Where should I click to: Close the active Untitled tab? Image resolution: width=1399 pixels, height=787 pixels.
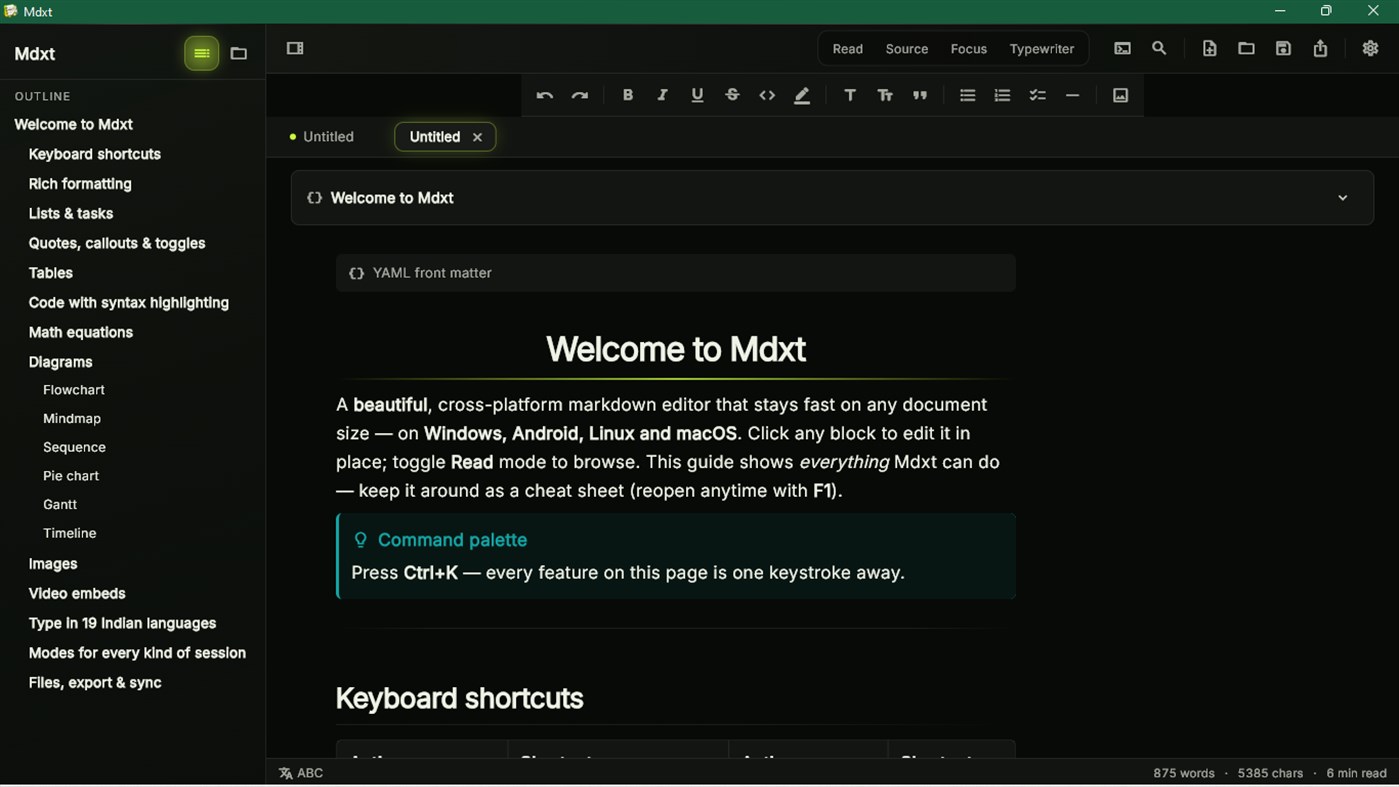click(x=477, y=138)
